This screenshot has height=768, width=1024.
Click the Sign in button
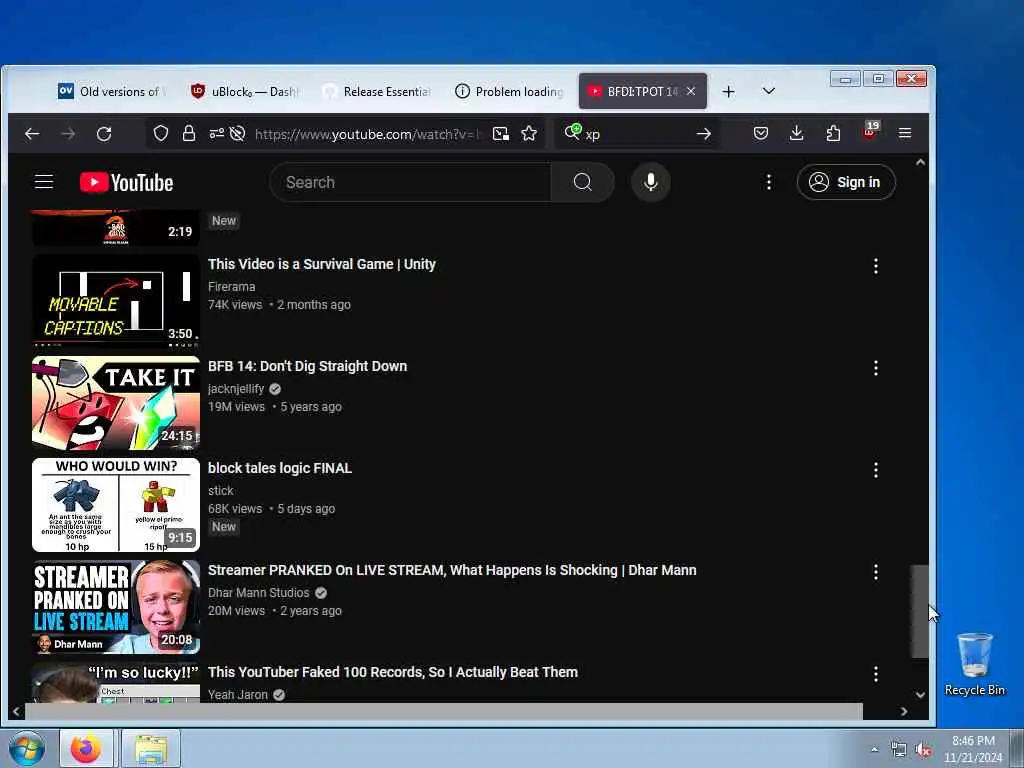pyautogui.click(x=846, y=182)
